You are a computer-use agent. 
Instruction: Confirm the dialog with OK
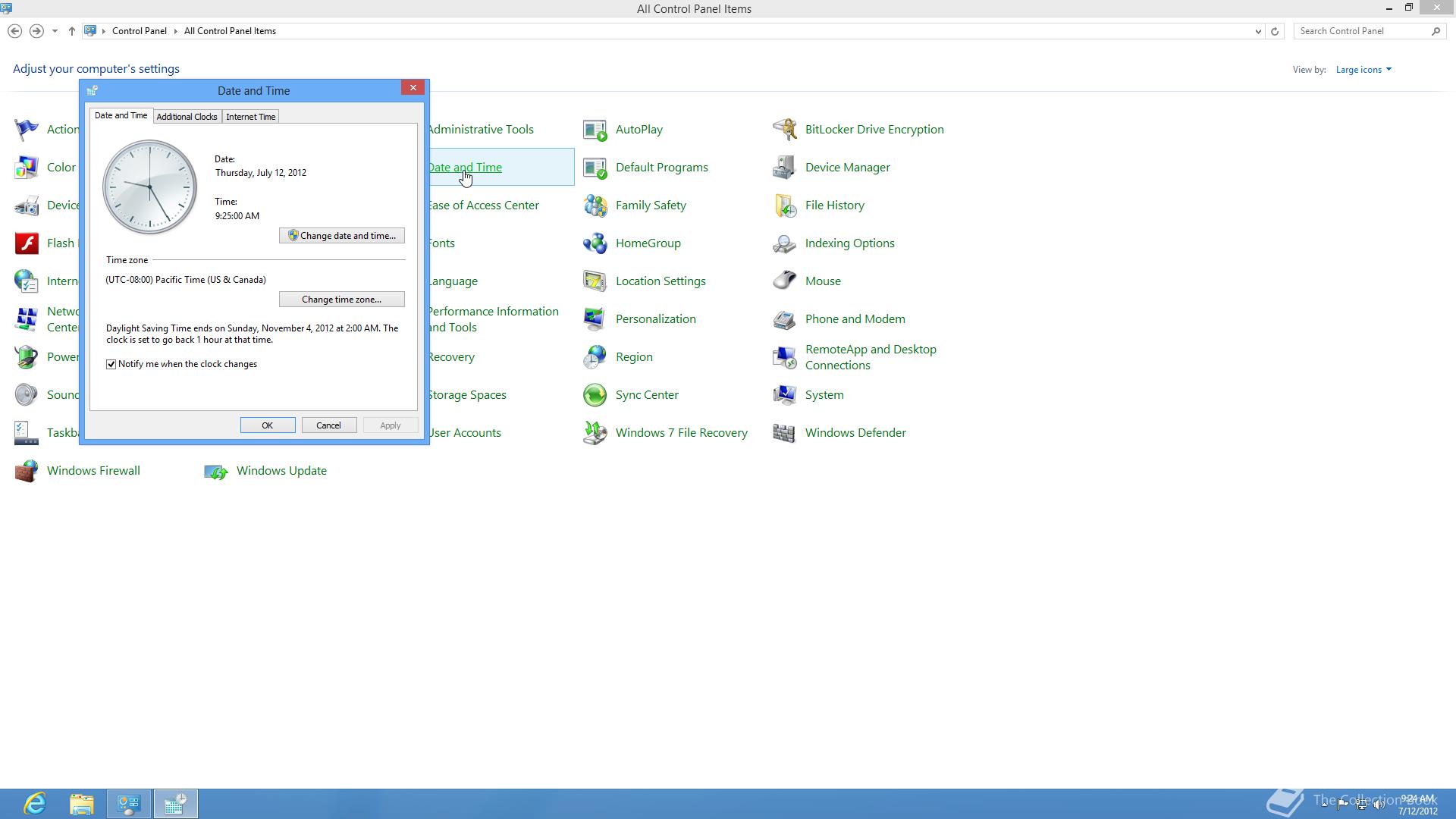(x=268, y=425)
